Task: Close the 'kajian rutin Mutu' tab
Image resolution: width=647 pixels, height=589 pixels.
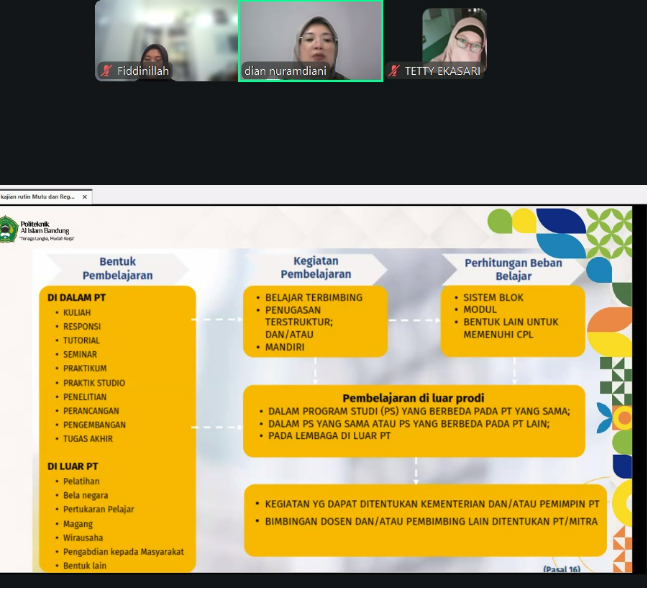Action: pos(85,197)
